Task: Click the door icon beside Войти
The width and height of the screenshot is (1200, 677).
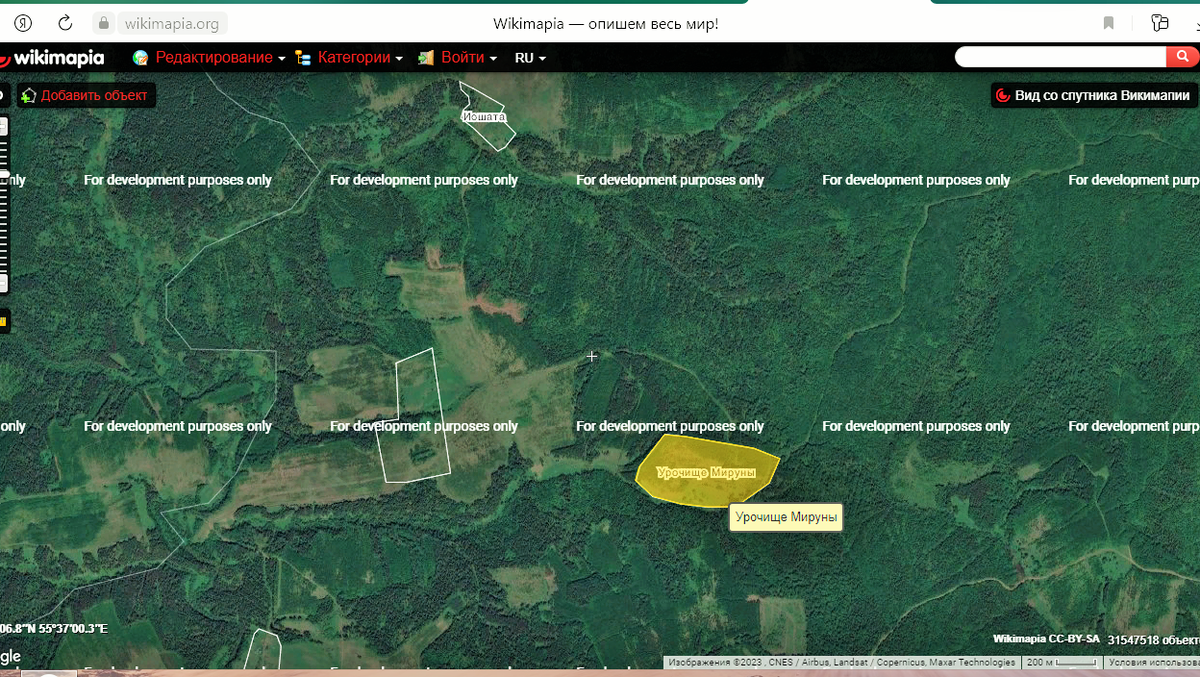Action: [425, 57]
